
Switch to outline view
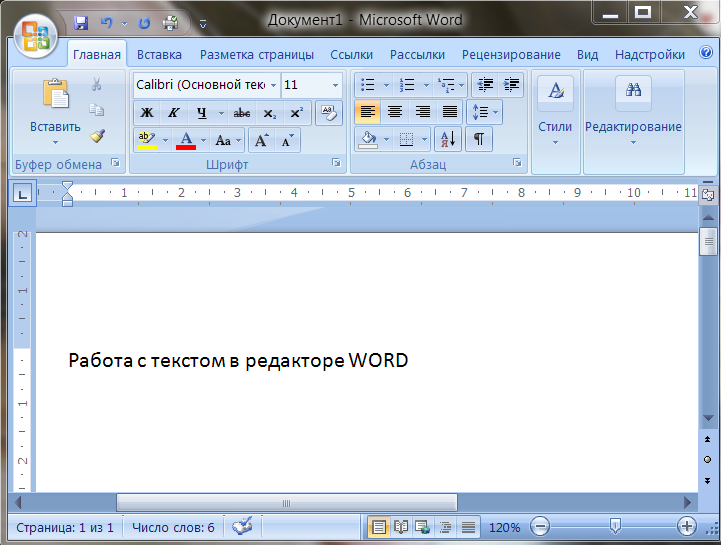[445, 527]
